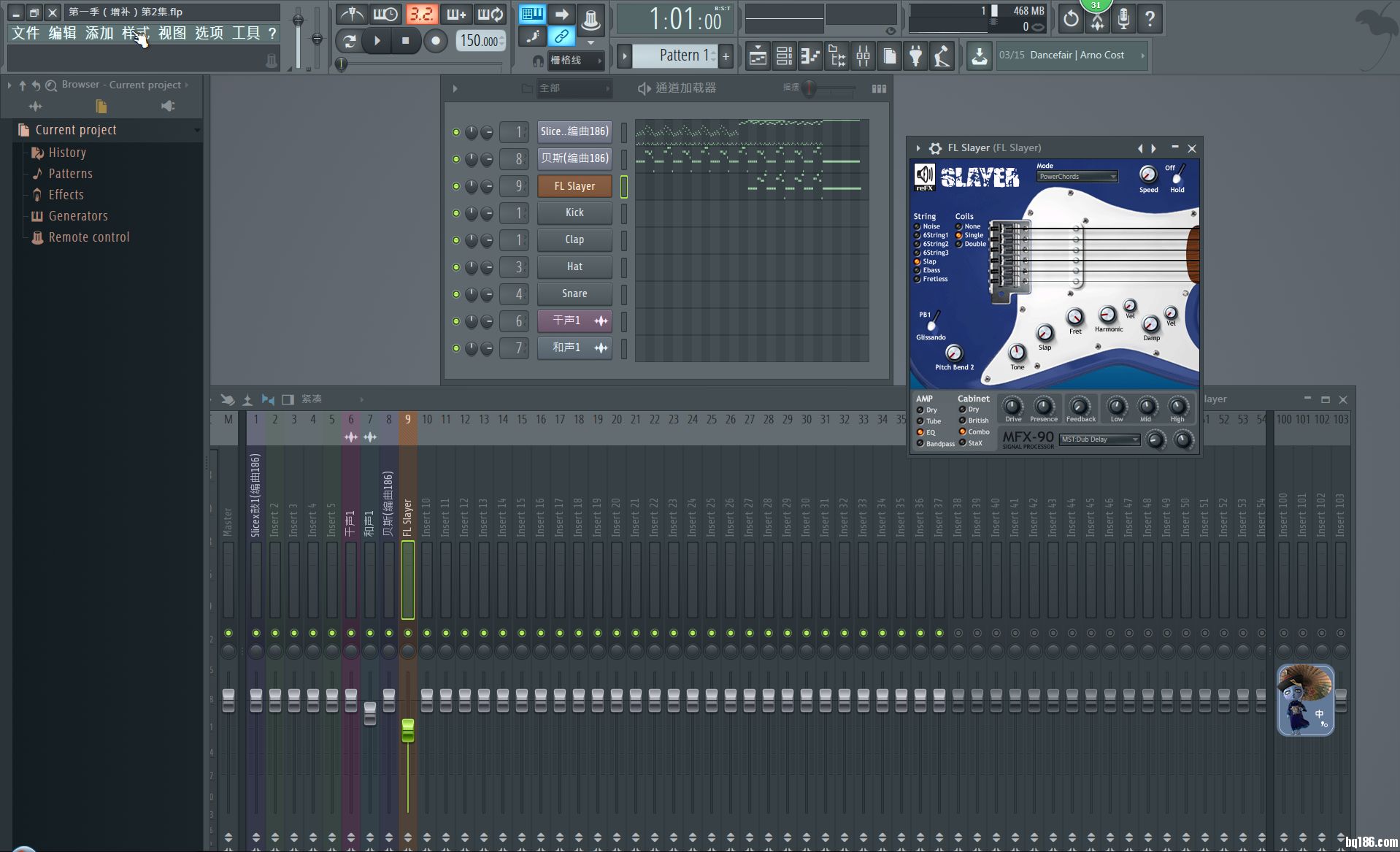
Task: Open the Playlist view
Action: point(758,55)
